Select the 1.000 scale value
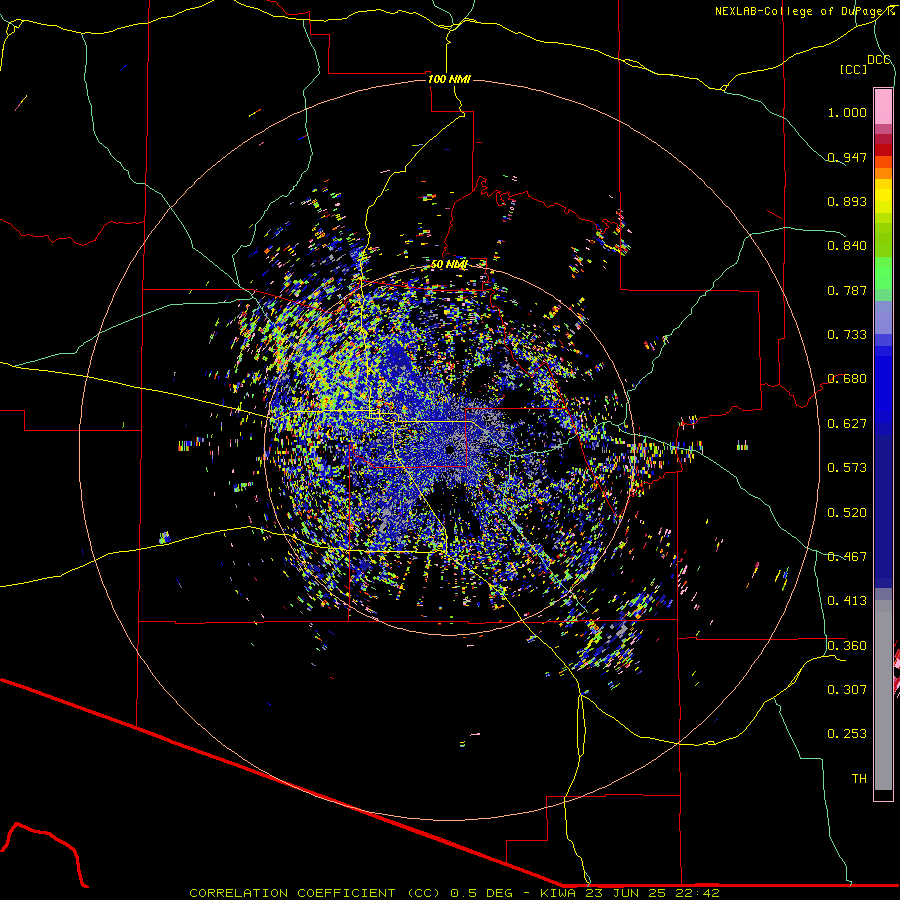This screenshot has height=900, width=900. pyautogui.click(x=847, y=112)
